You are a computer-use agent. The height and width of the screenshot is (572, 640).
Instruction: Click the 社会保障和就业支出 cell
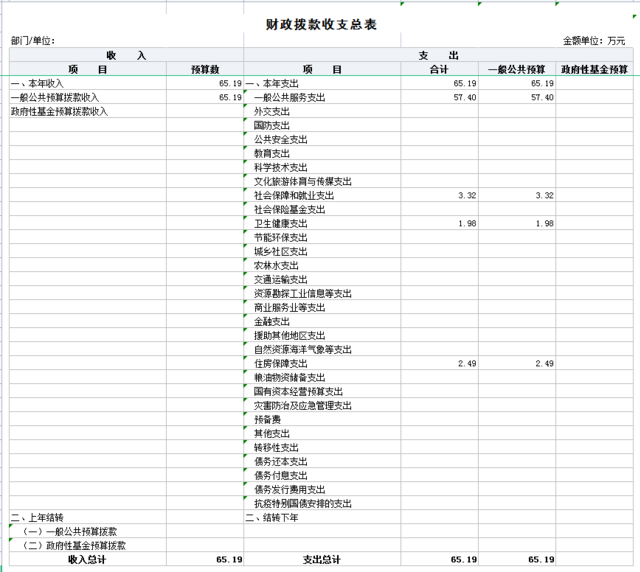293,196
